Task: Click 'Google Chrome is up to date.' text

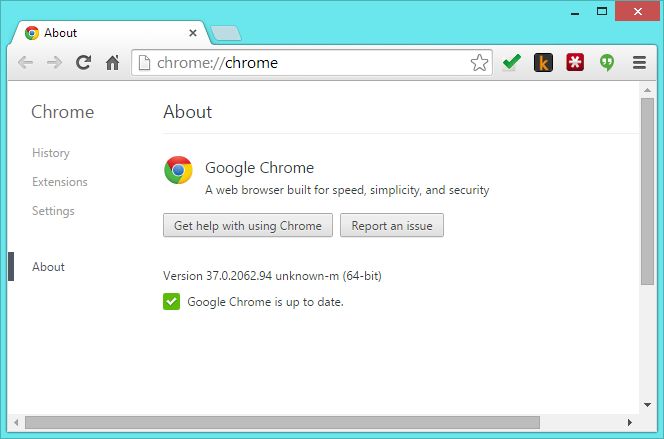Action: click(266, 302)
